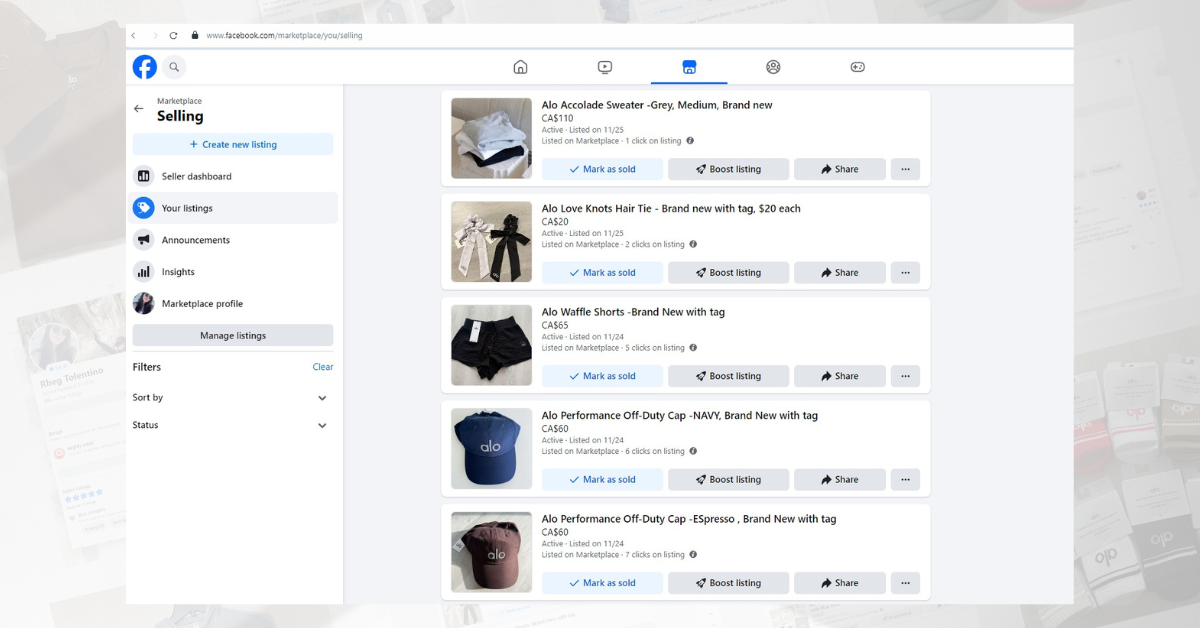Open the Facebook logo home link
This screenshot has height=628, width=1200.
[145, 67]
